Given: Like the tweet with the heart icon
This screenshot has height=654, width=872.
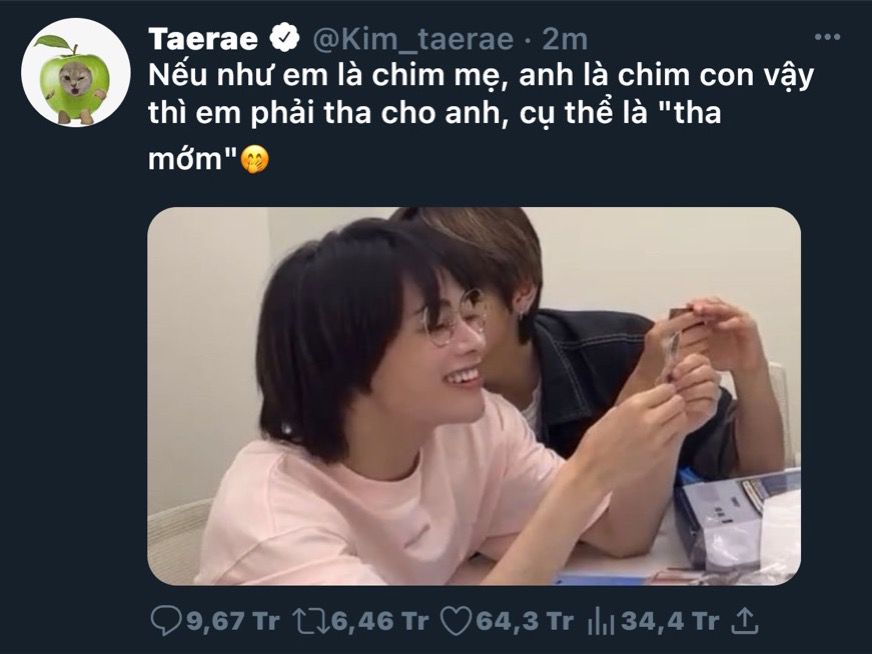Looking at the screenshot, I should (x=456, y=621).
